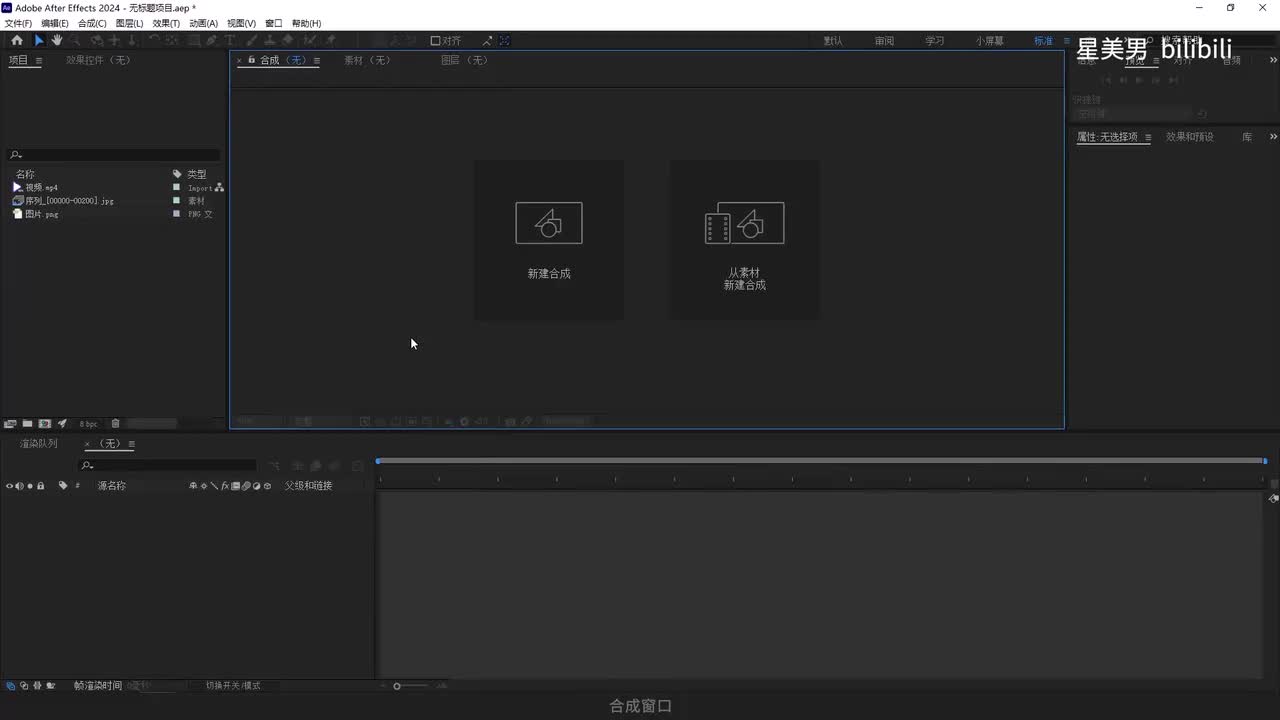Open the 项目 panel options menu
This screenshot has width=1280, height=720.
click(x=39, y=60)
